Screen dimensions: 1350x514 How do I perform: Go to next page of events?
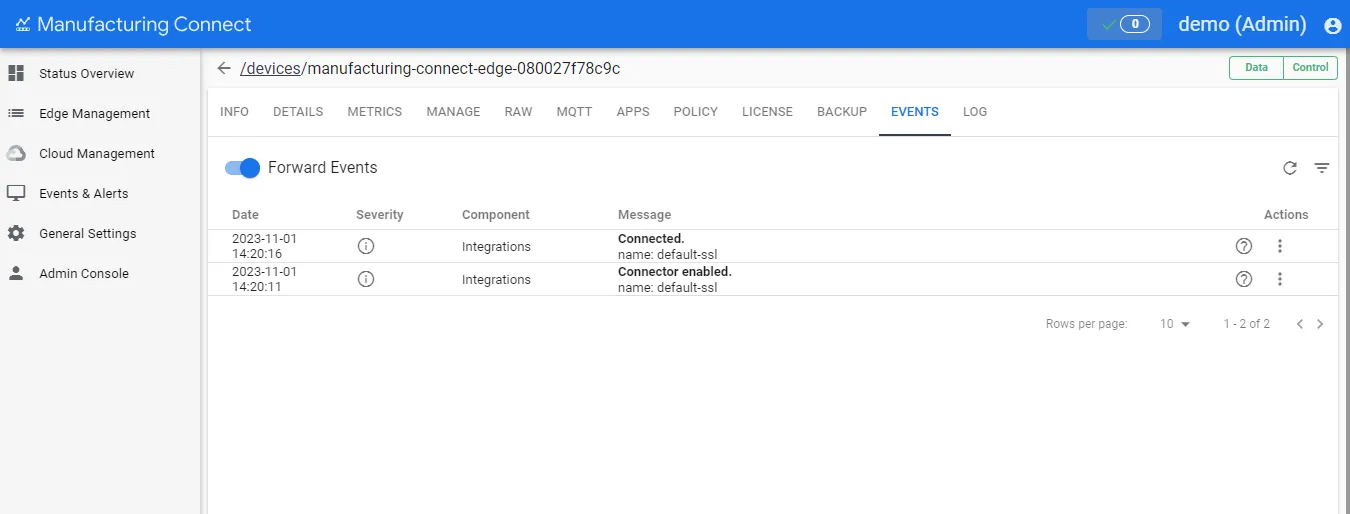[x=1320, y=324]
